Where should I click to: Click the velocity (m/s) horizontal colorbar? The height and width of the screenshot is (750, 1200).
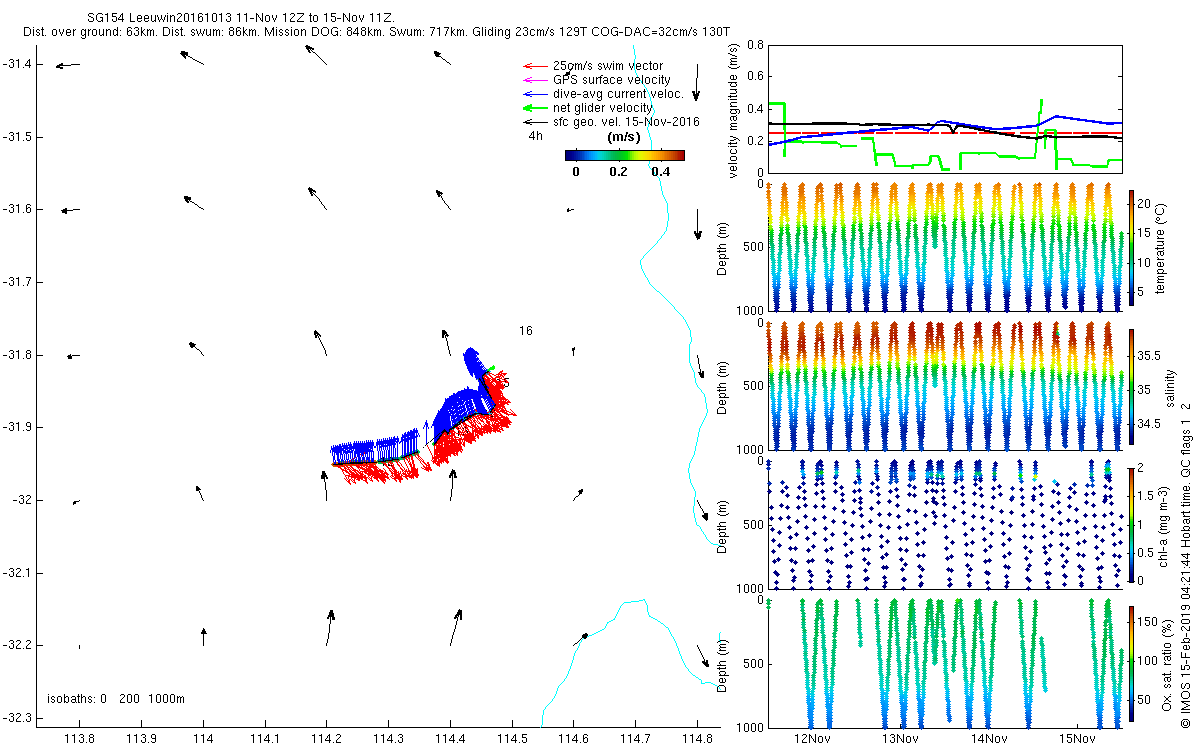pyautogui.click(x=624, y=155)
